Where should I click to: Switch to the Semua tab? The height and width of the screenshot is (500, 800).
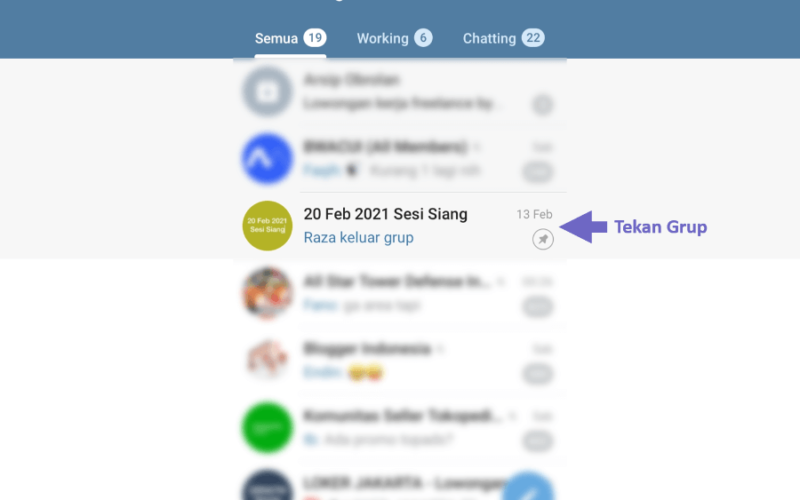pyautogui.click(x=290, y=39)
